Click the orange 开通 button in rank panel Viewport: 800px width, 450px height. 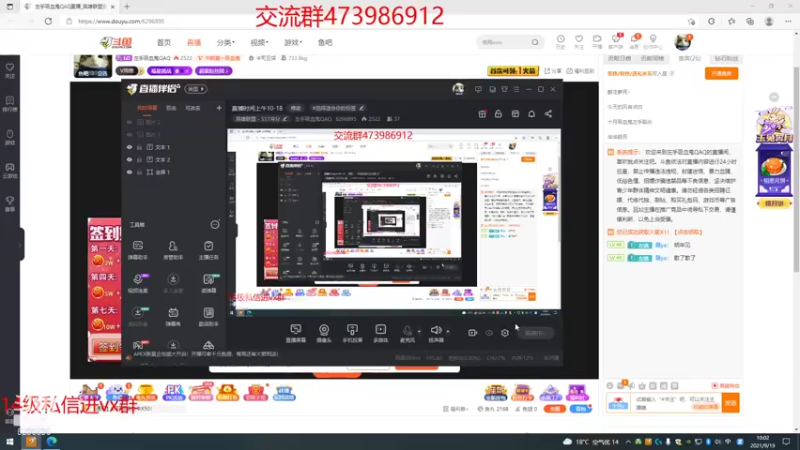point(721,73)
